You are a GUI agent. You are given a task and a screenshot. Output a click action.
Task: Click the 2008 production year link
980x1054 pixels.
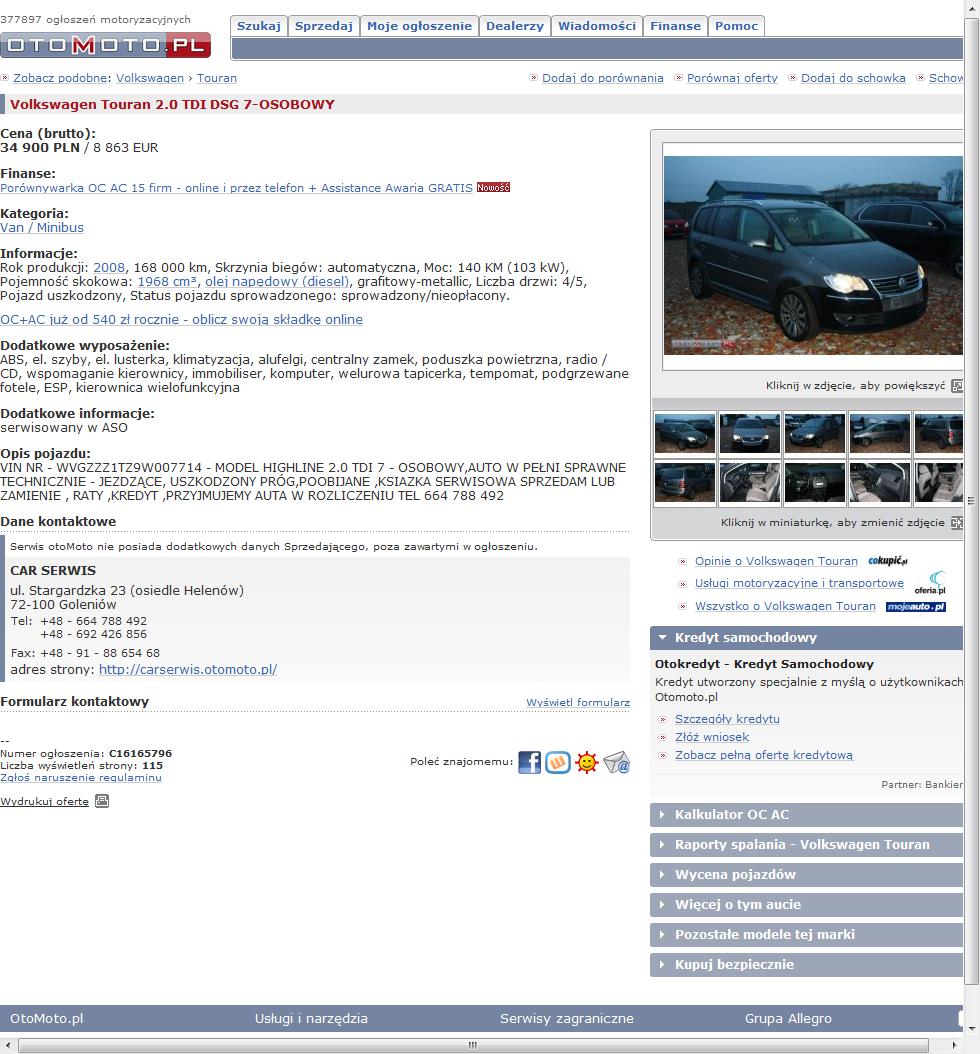click(109, 268)
